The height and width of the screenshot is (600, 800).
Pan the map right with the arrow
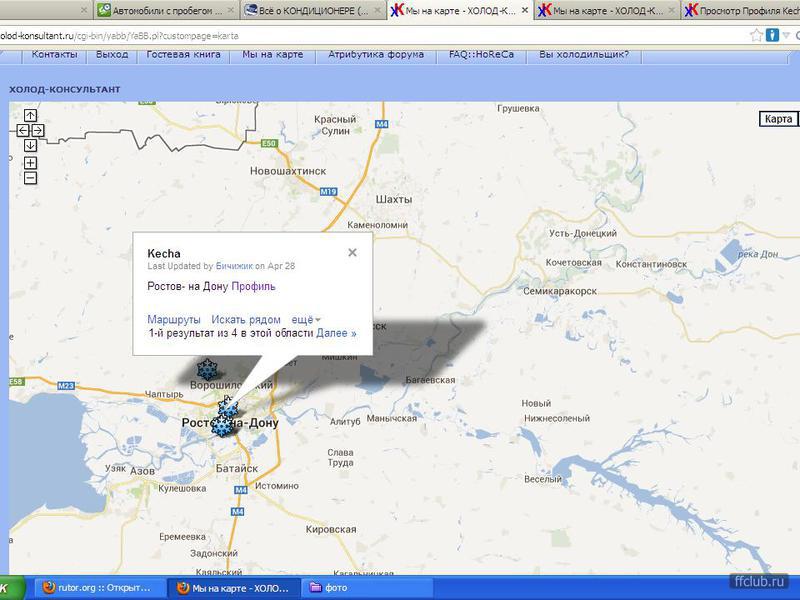point(39,131)
